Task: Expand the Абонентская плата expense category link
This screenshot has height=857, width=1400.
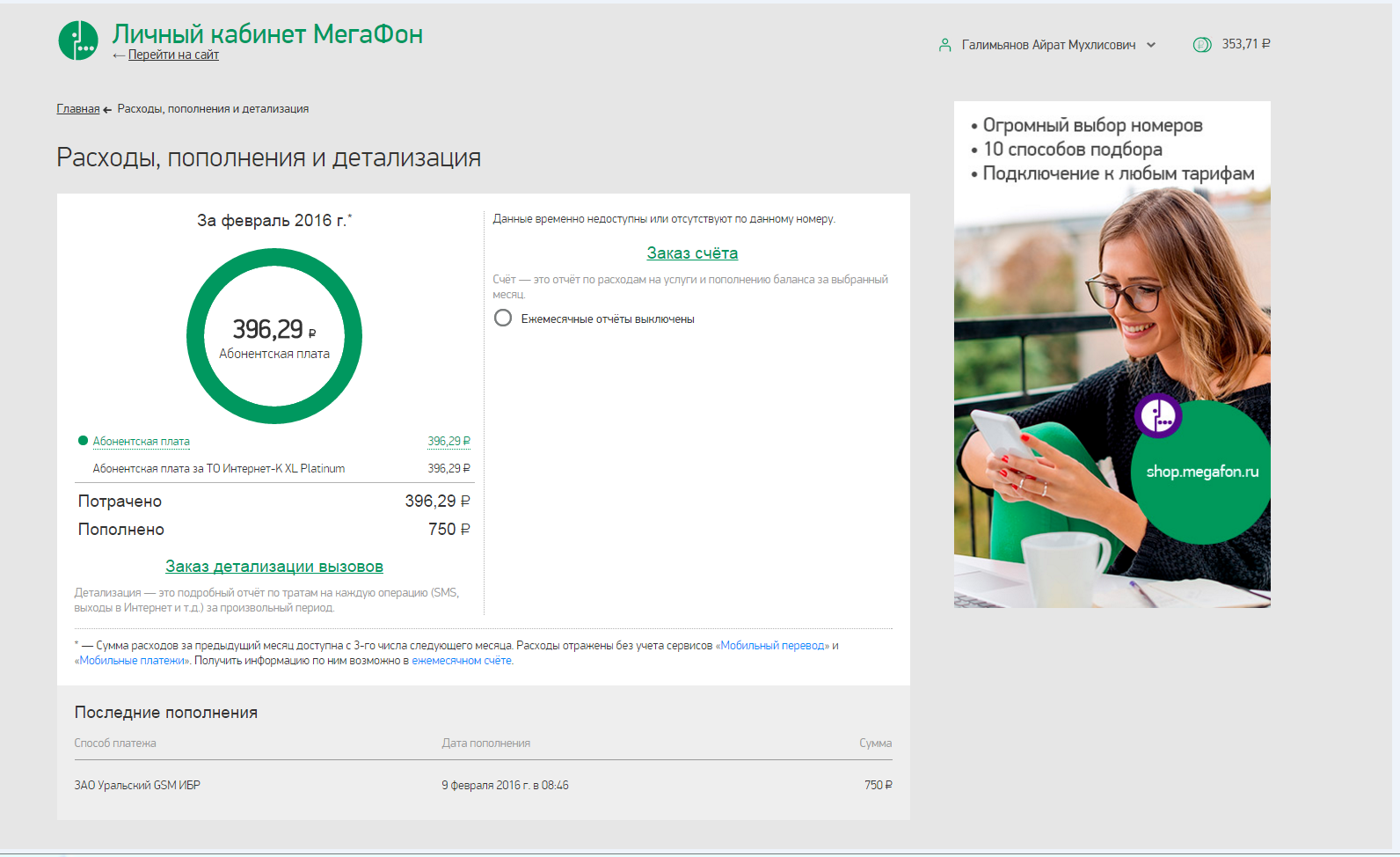Action: (x=142, y=442)
